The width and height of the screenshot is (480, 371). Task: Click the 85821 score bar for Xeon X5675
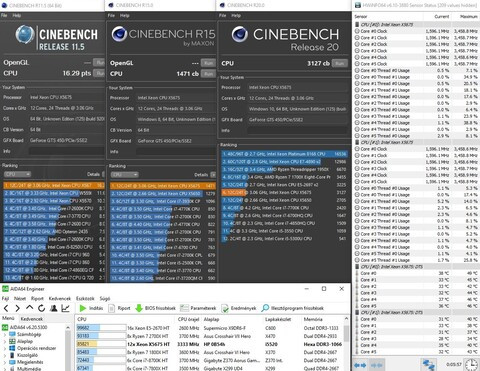101,344
